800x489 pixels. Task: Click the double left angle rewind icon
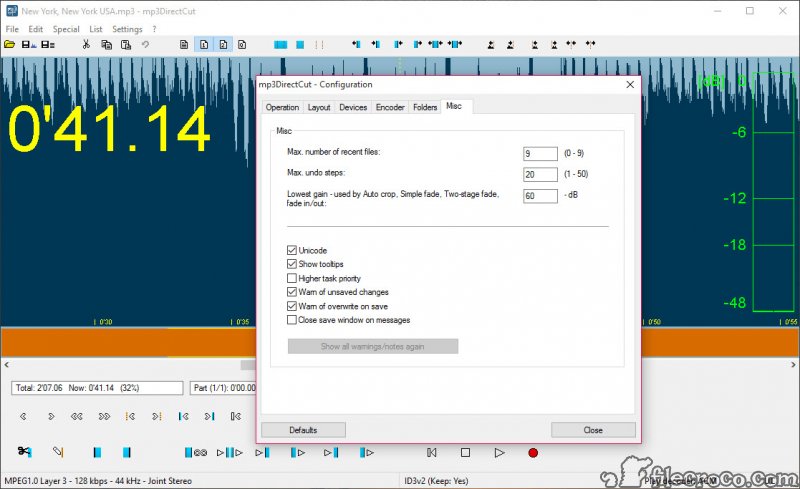coord(77,417)
